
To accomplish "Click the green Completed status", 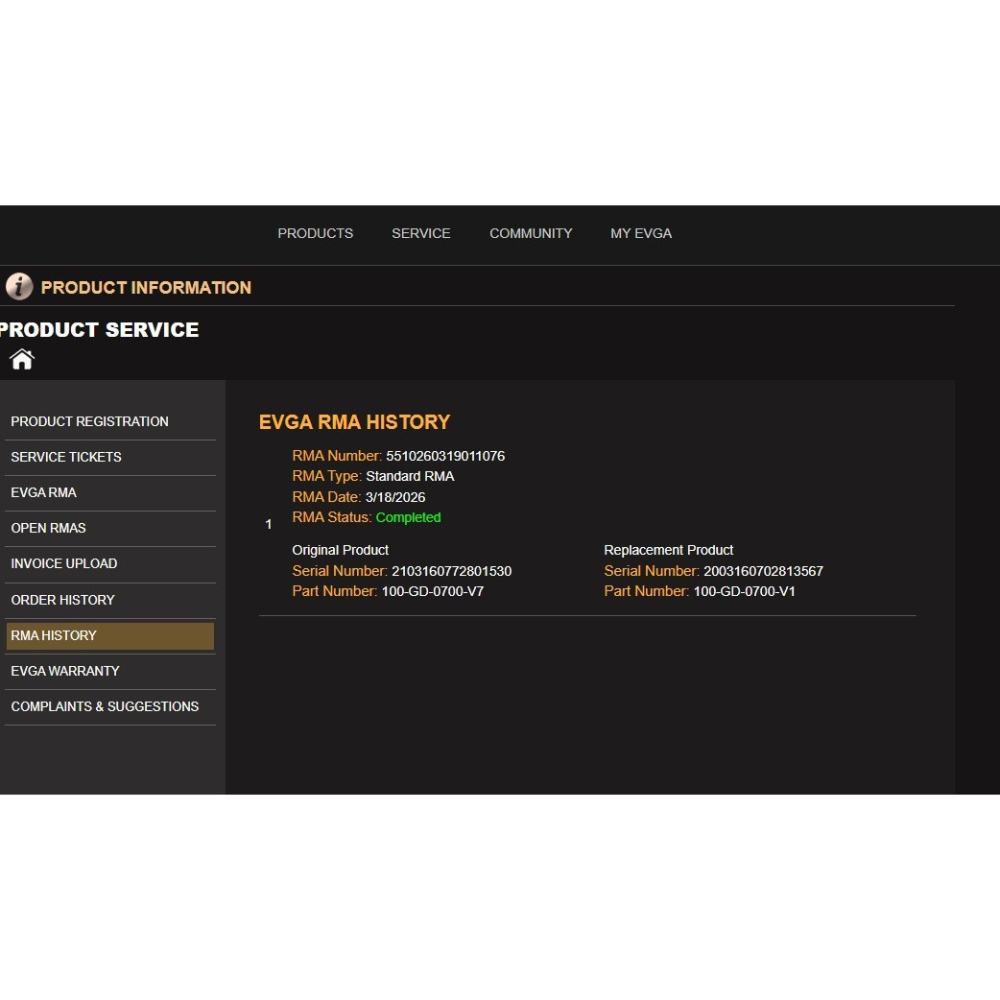I will [408, 517].
